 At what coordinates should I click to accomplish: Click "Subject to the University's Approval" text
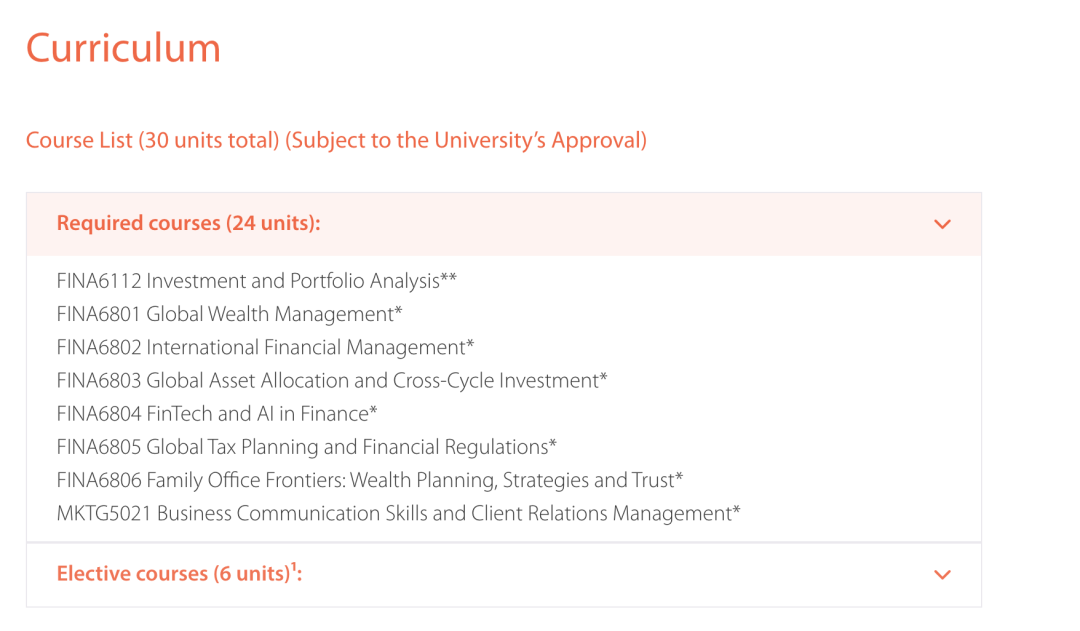(x=466, y=141)
